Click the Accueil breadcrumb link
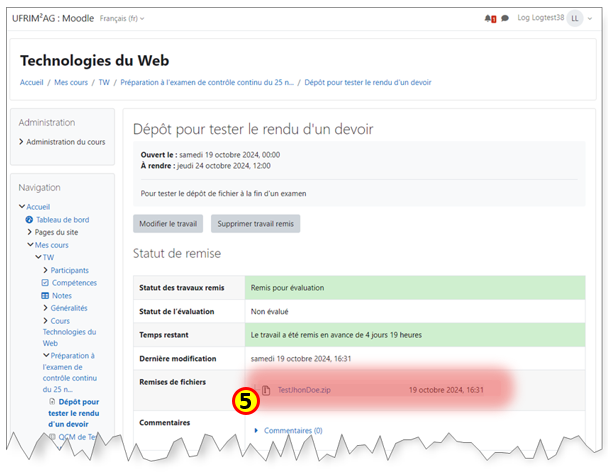The width and height of the screenshot is (608, 472). click(31, 82)
